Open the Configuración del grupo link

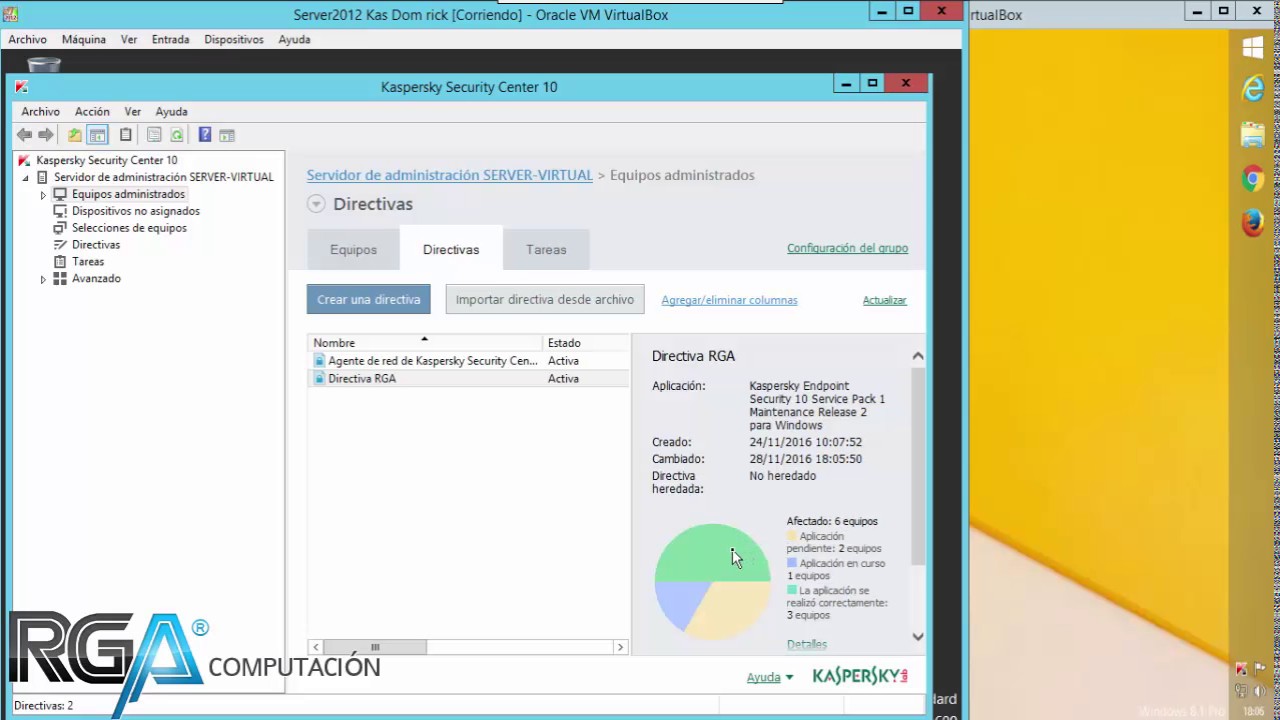click(x=847, y=248)
